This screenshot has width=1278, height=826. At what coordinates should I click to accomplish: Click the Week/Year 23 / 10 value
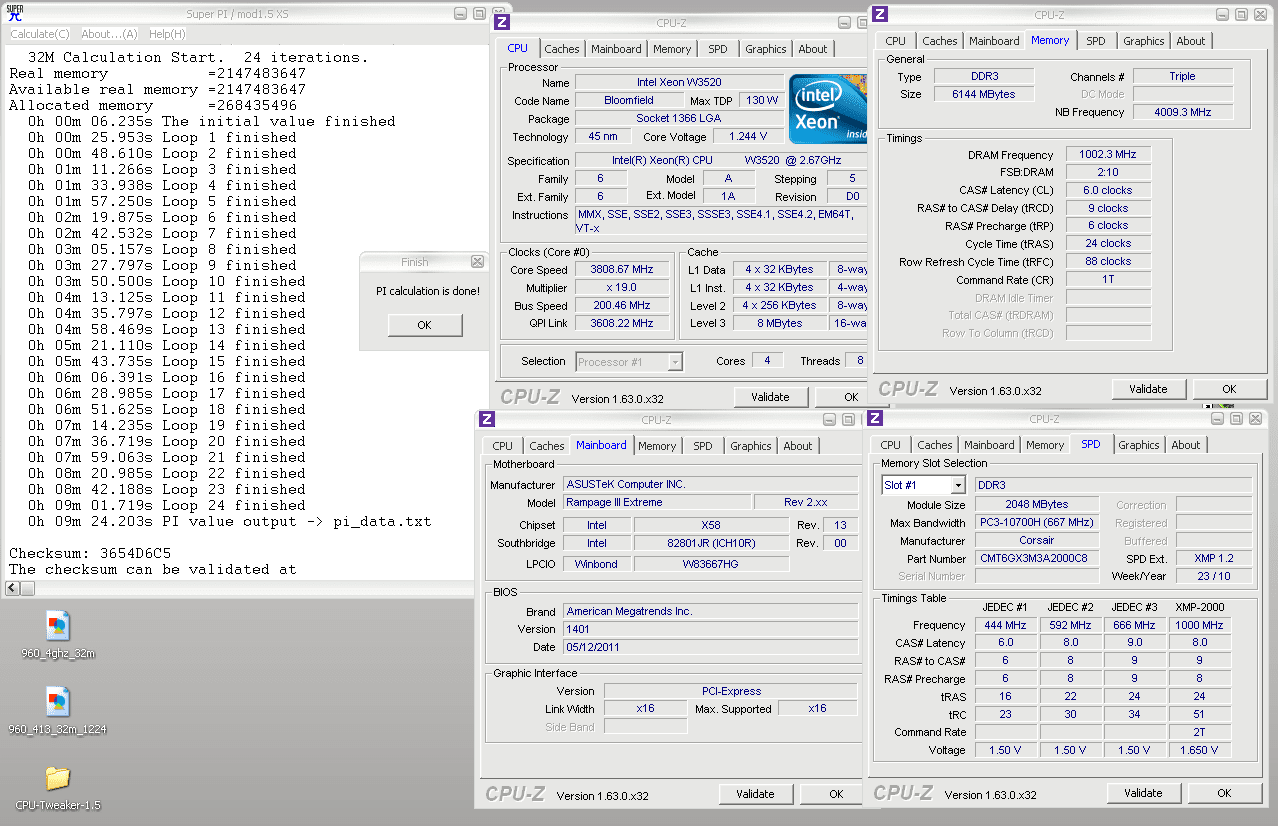tap(1213, 576)
